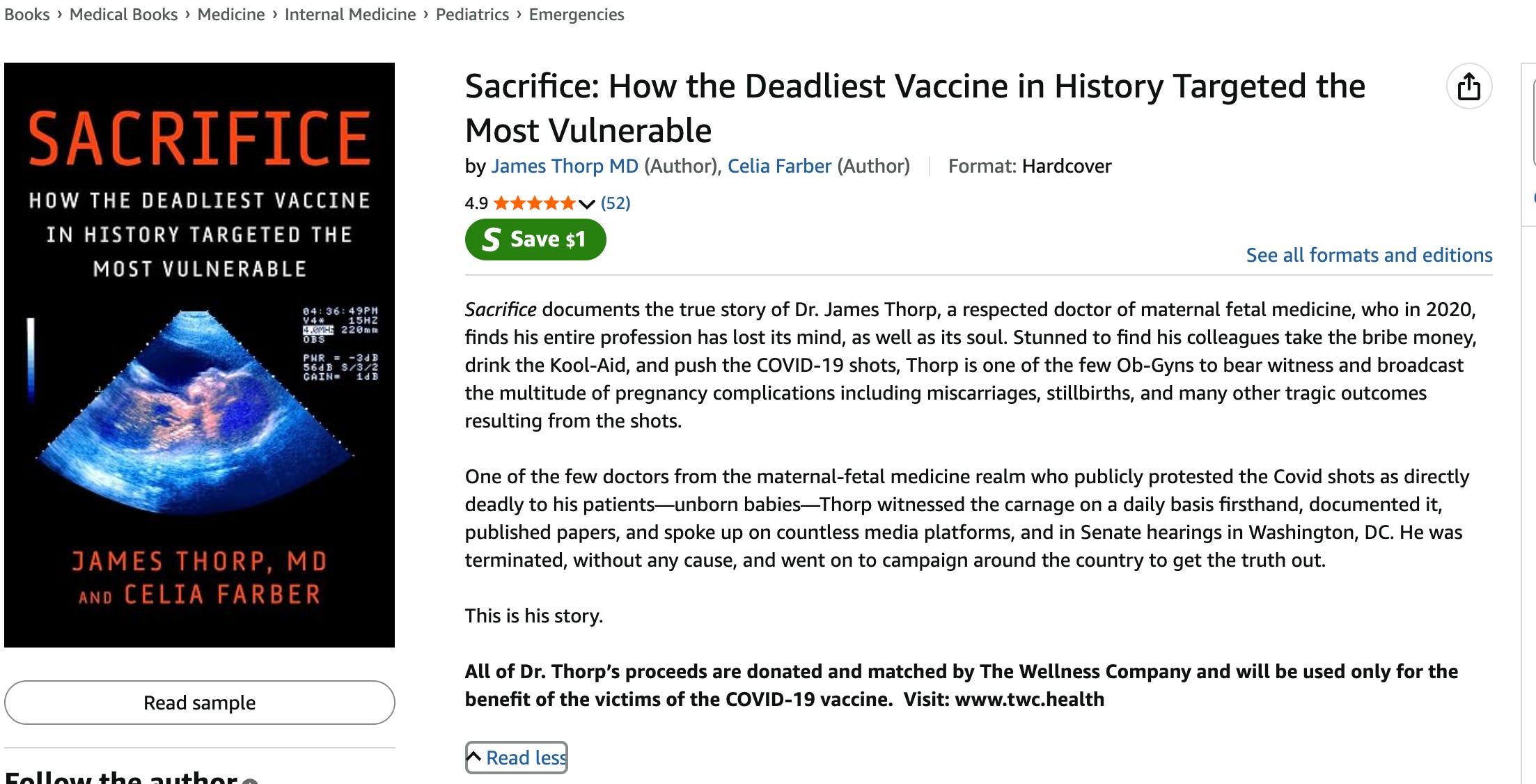Viewport: 1536px width, 784px height.
Task: Click the Sacrifice book cover image
Action: (x=200, y=355)
